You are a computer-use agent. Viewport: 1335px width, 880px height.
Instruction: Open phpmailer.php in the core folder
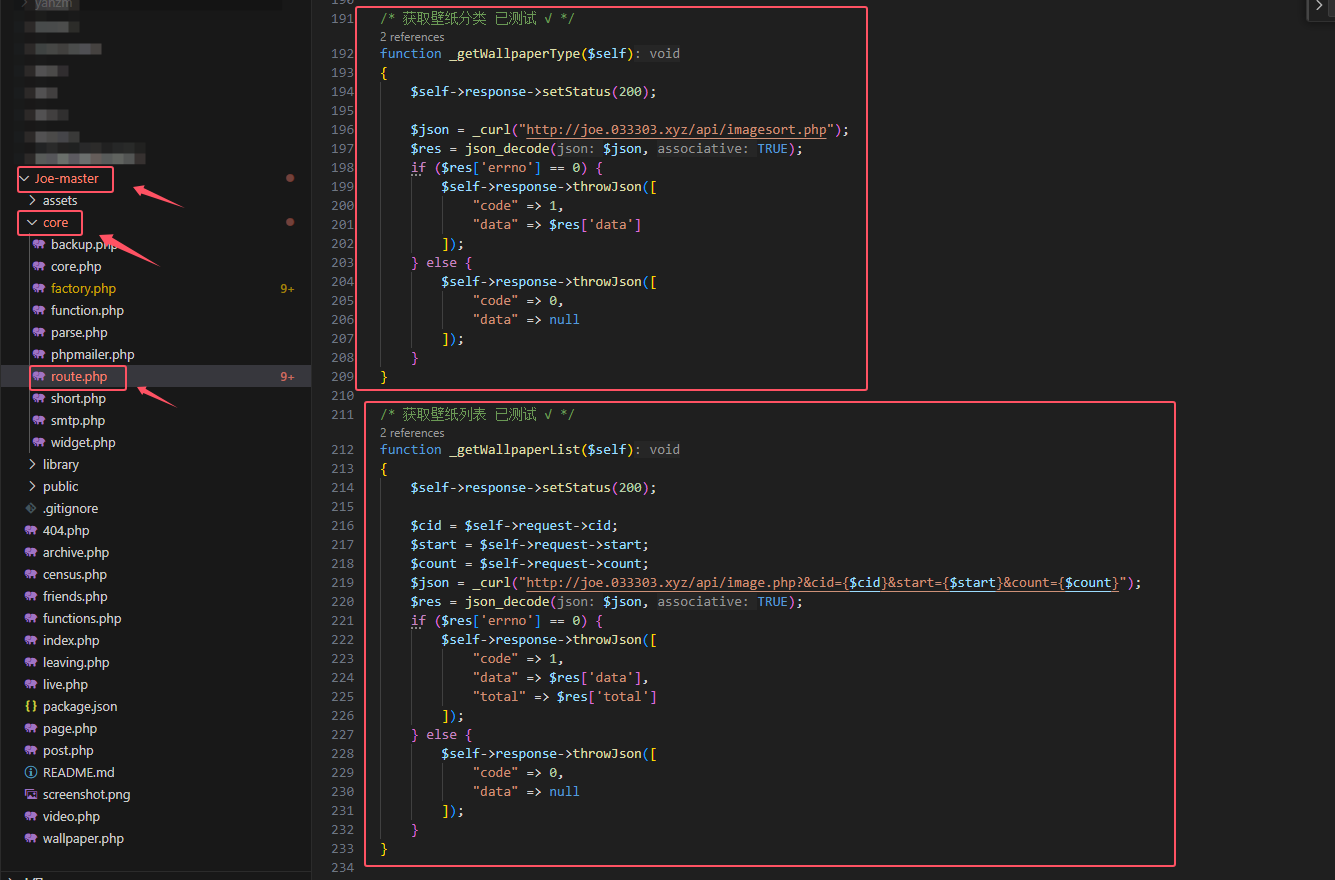click(92, 355)
